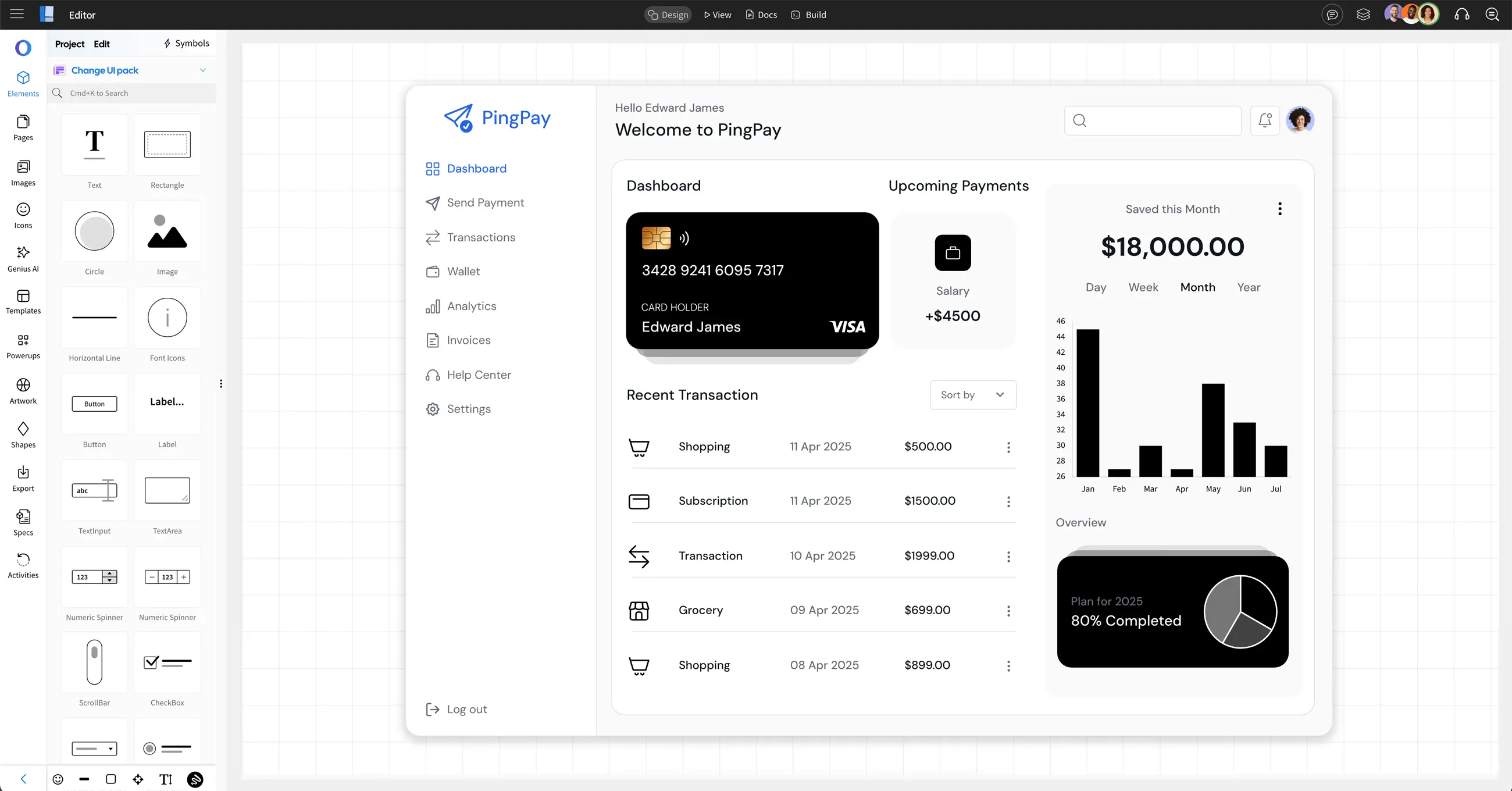Viewport: 1512px width, 791px height.
Task: Open the comments chat icon
Action: tap(1332, 15)
